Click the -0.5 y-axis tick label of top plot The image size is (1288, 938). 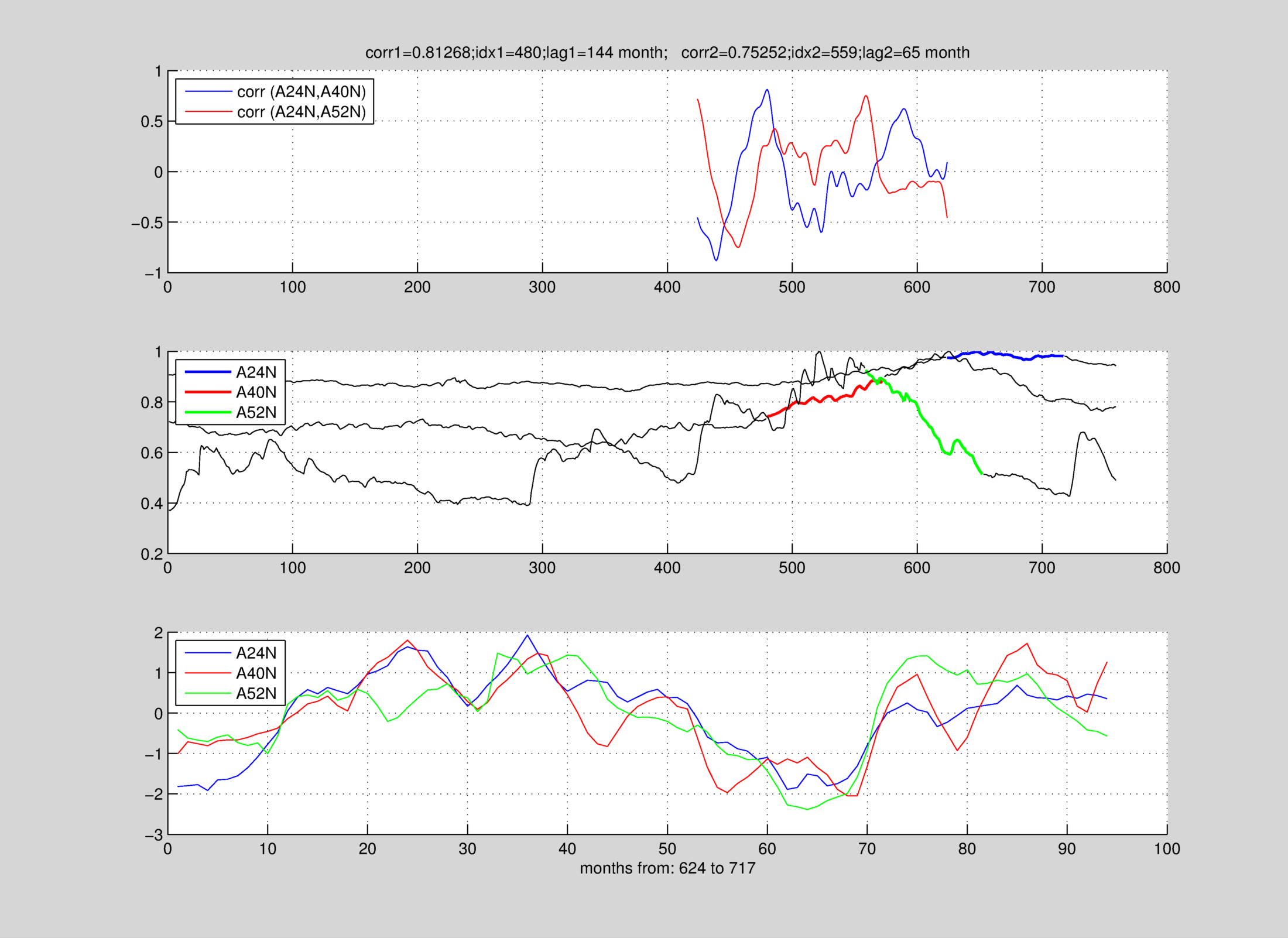(146, 223)
